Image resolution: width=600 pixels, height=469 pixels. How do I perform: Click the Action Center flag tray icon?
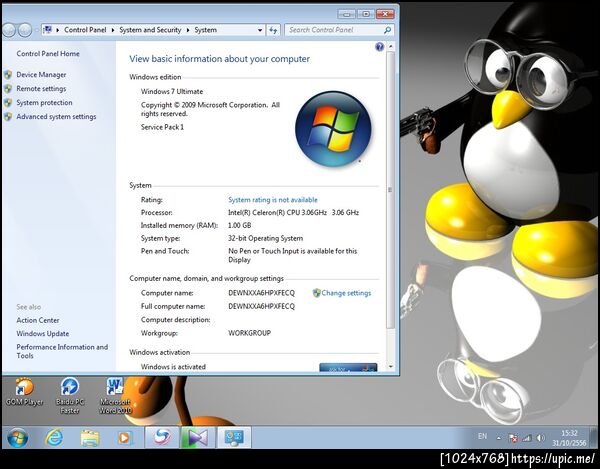[513, 438]
